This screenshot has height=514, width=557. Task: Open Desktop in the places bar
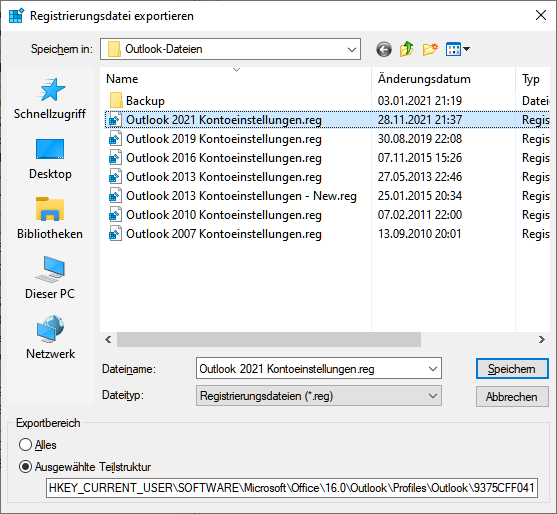tap(50, 159)
